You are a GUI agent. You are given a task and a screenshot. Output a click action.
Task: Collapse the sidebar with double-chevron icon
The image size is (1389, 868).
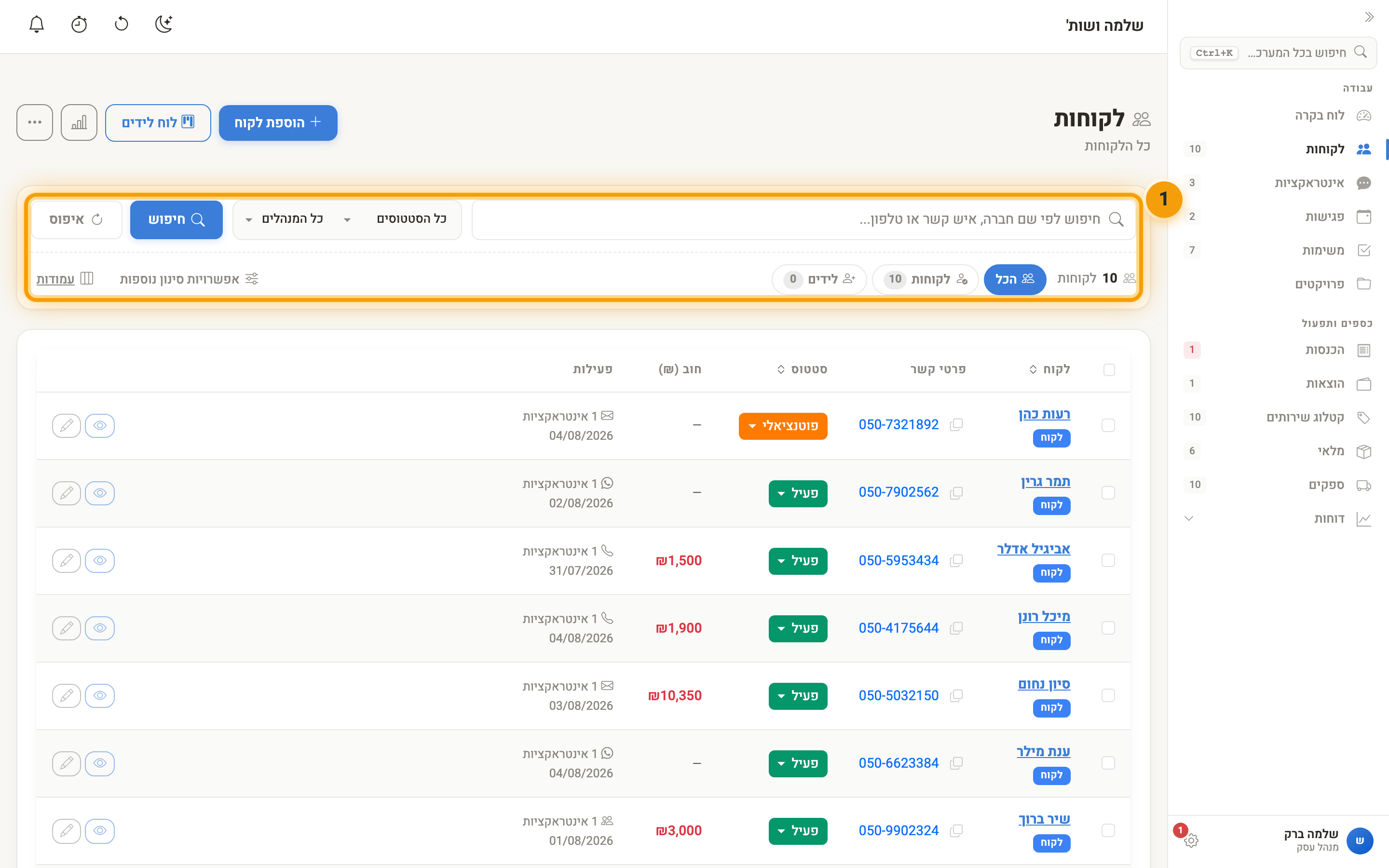(1370, 17)
